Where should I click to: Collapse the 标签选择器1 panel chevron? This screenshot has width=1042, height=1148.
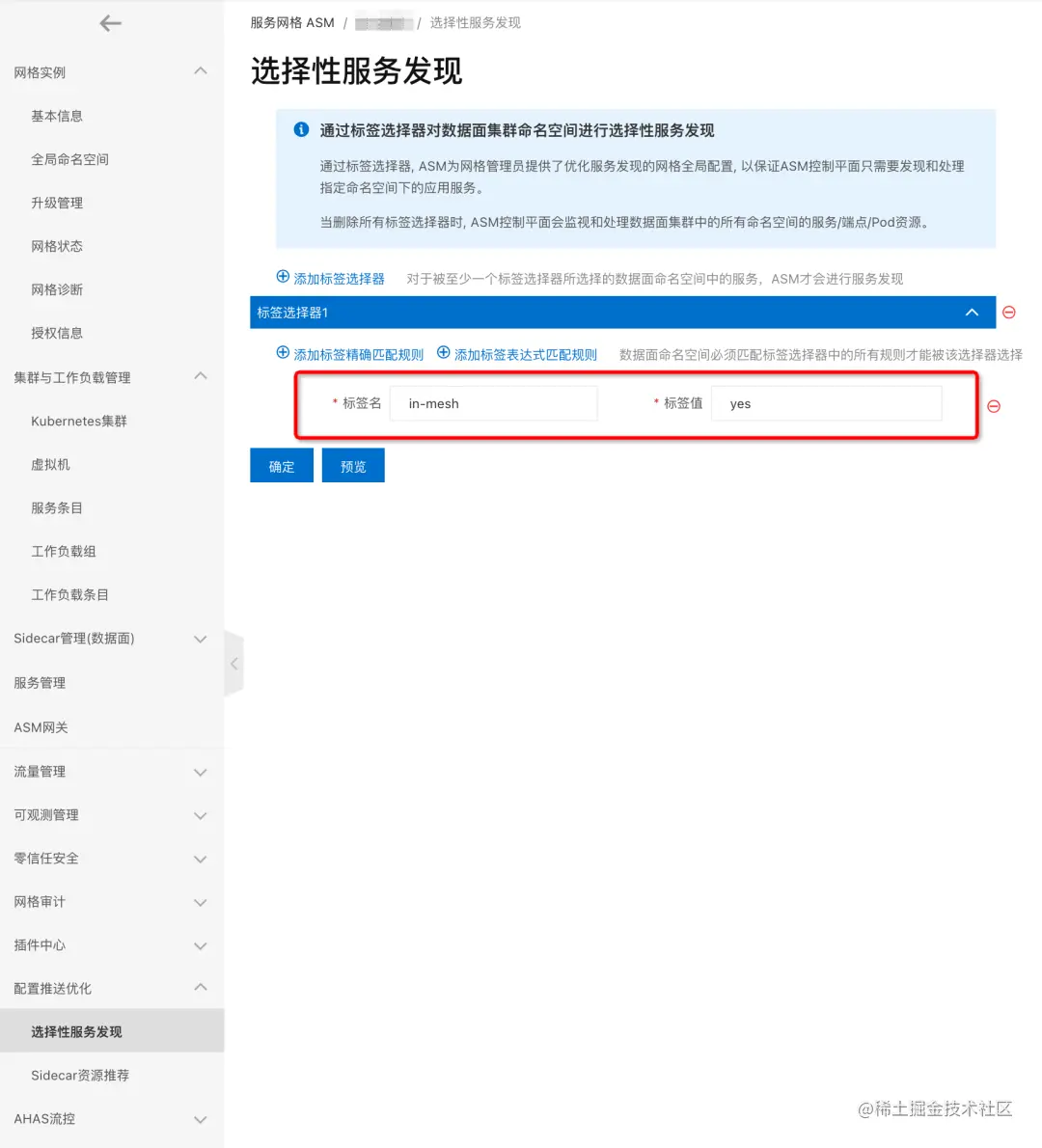[x=972, y=313]
